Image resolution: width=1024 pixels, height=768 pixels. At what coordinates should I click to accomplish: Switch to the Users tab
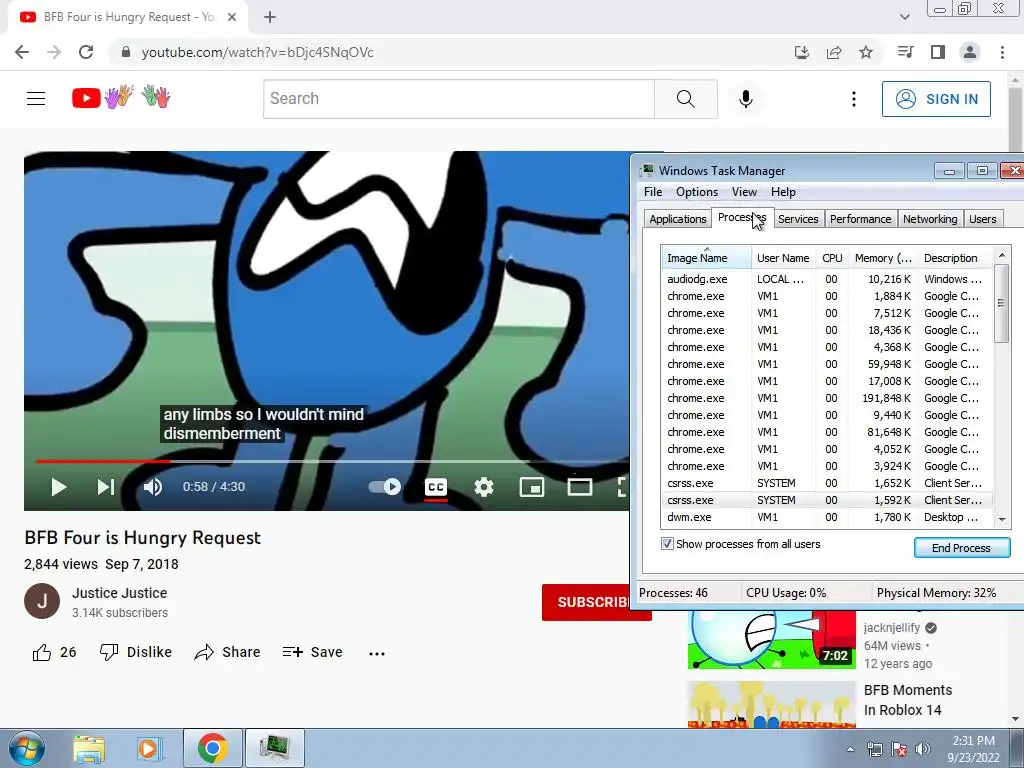982,219
